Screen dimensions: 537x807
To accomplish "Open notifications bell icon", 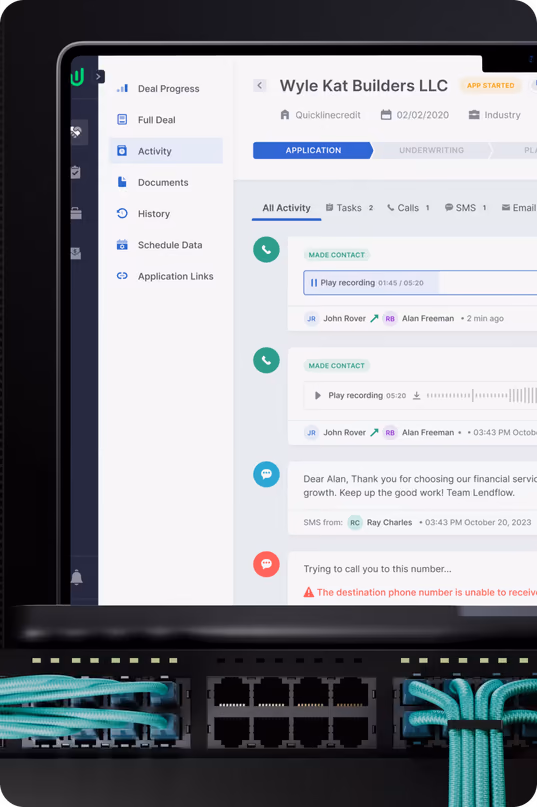I will (x=77, y=577).
